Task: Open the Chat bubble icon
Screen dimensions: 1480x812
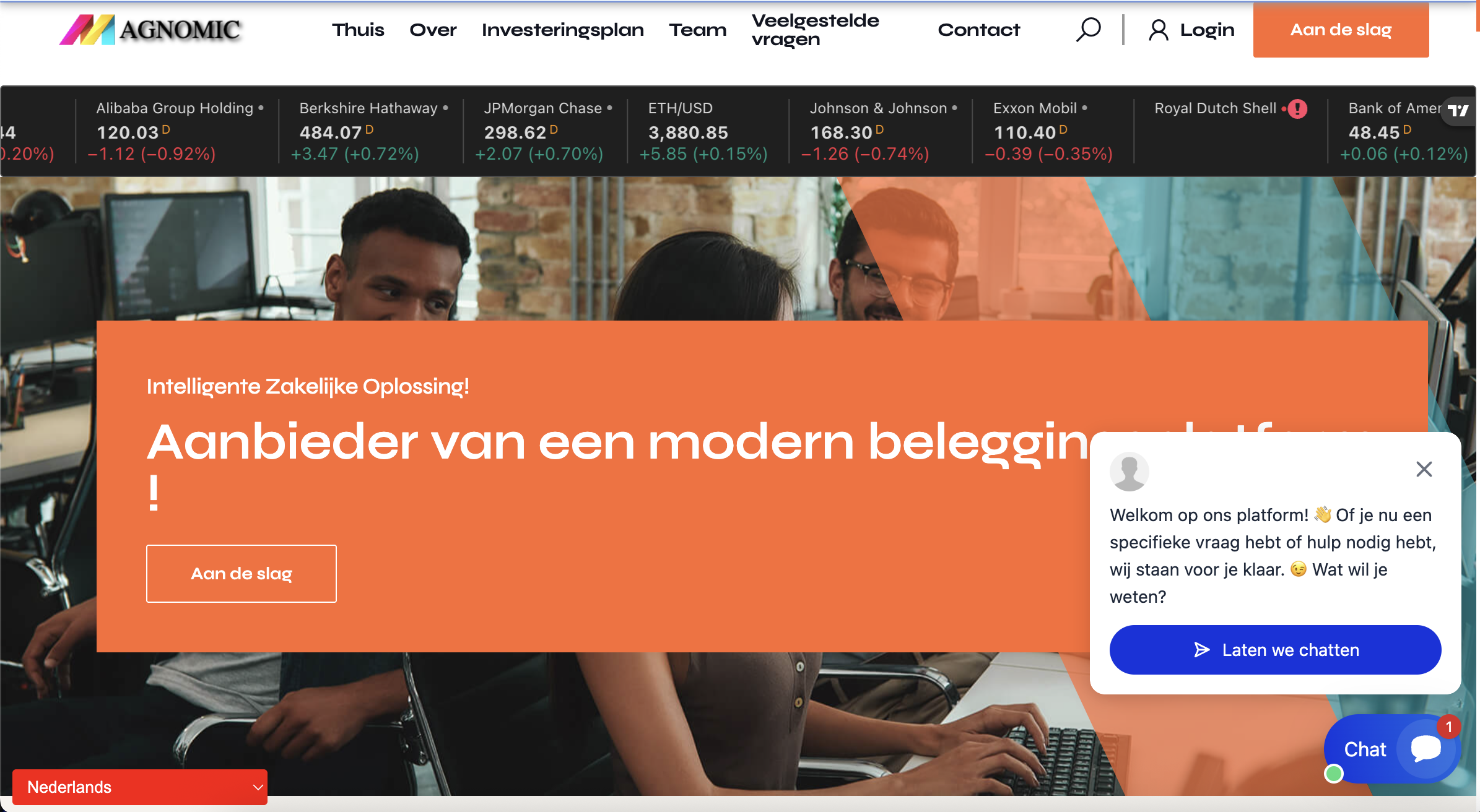Action: point(1426,749)
